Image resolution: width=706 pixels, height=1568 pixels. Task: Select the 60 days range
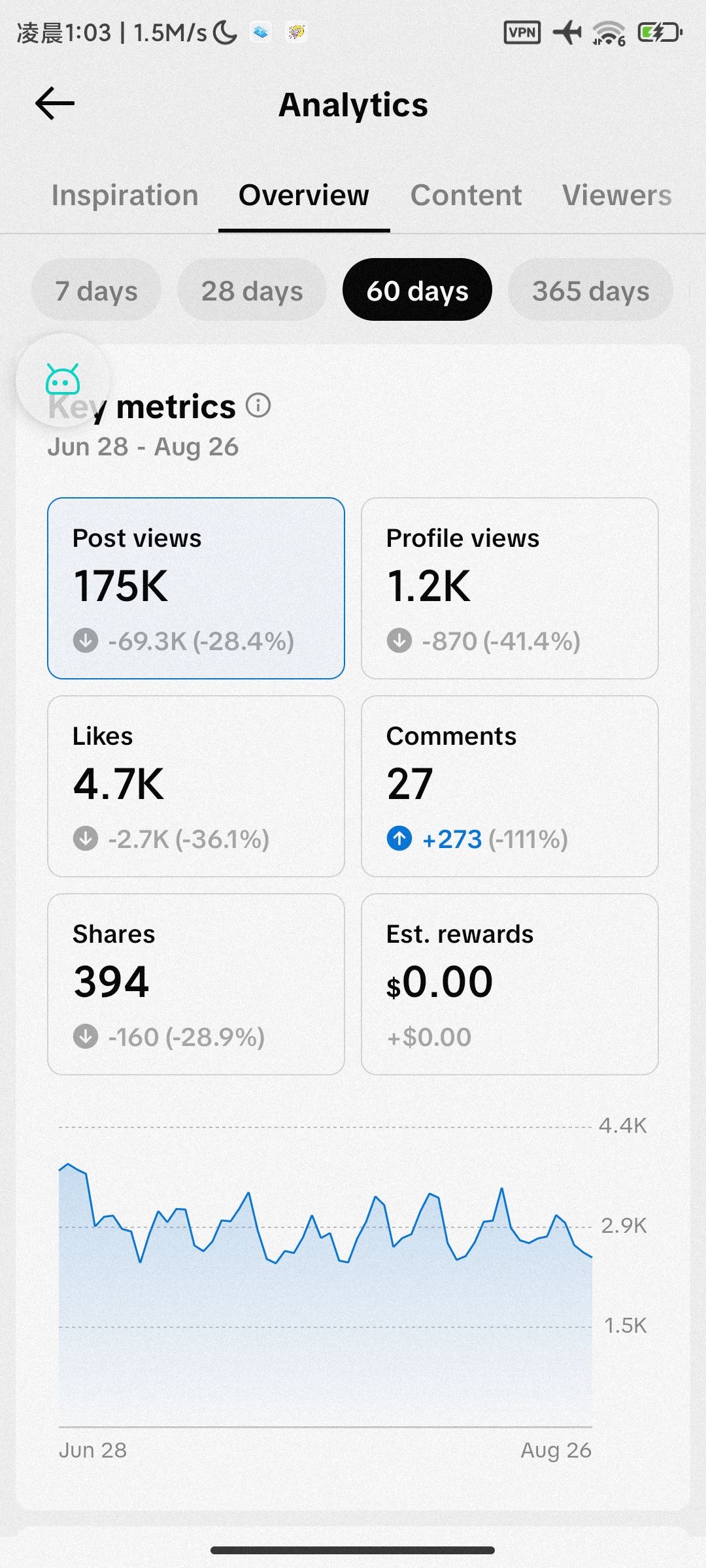coord(417,289)
